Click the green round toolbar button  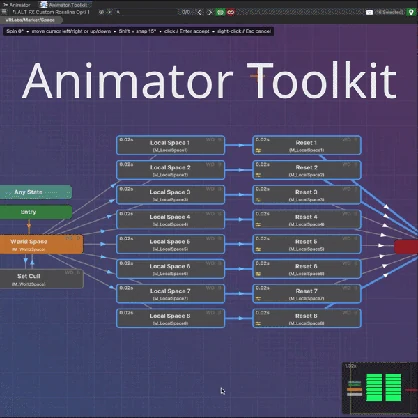coord(220,12)
